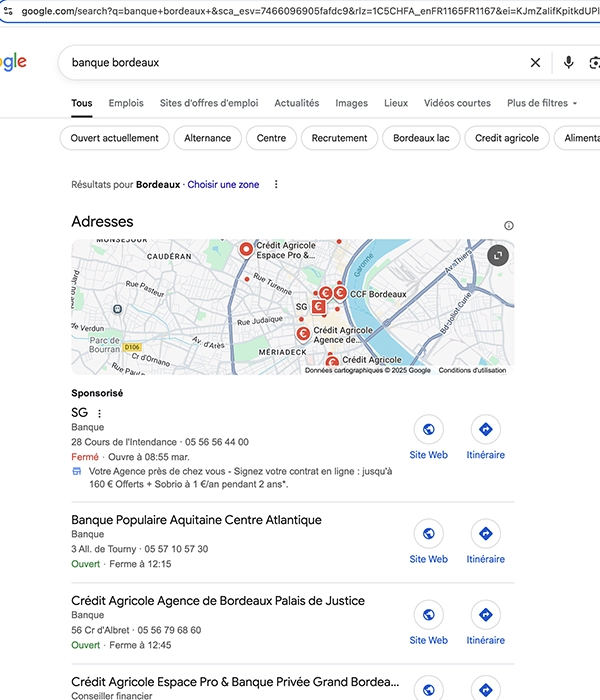Expand the 'Plus de filtres' dropdown
Screen dimensions: 600x700
pos(542,103)
